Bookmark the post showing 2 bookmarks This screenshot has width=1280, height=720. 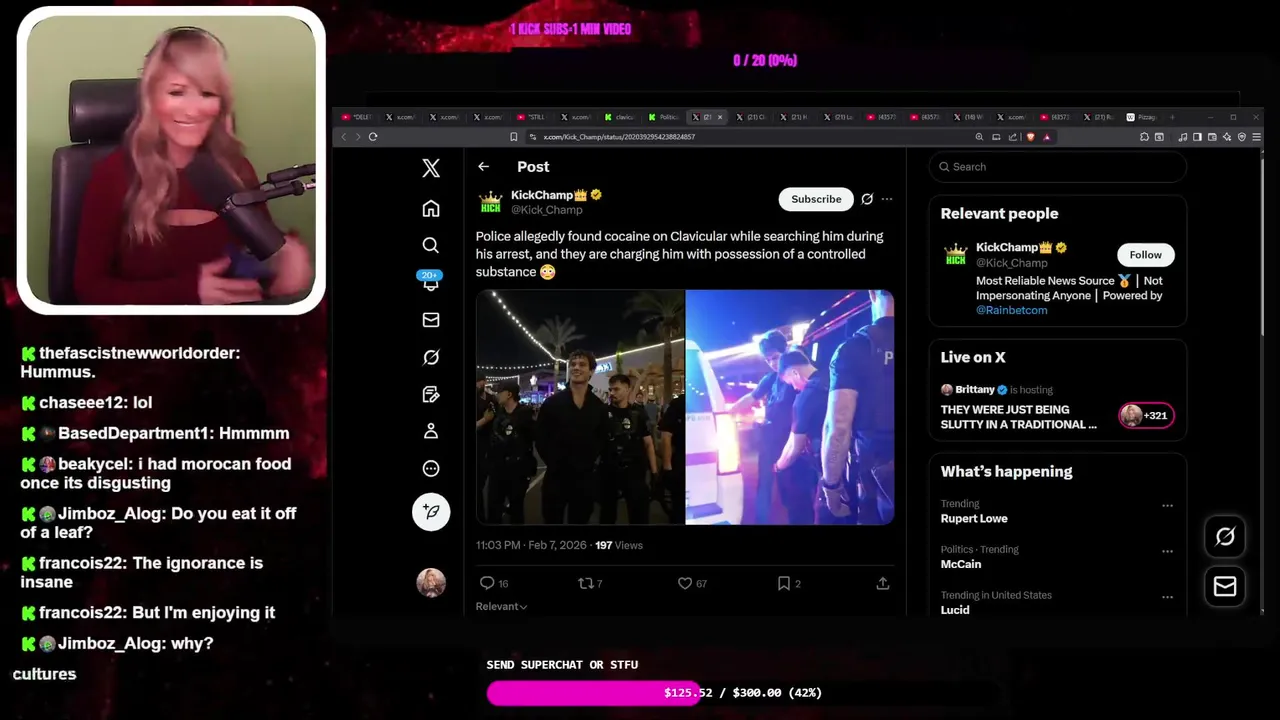pyautogui.click(x=789, y=583)
